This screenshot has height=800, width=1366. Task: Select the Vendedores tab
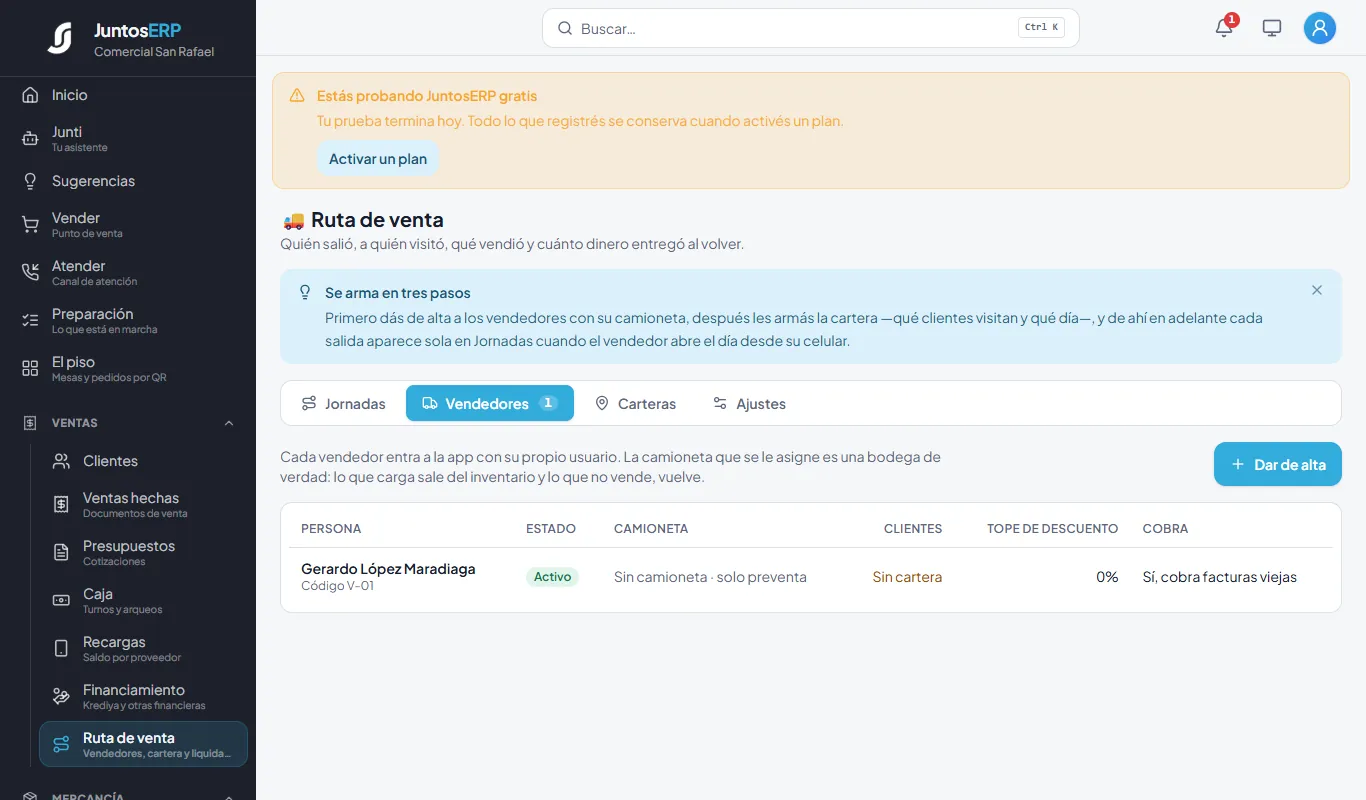[x=490, y=403]
